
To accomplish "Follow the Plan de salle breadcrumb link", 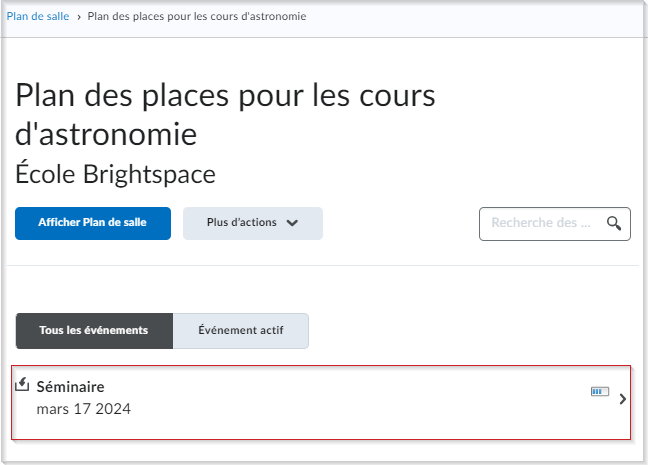I will click(38, 17).
